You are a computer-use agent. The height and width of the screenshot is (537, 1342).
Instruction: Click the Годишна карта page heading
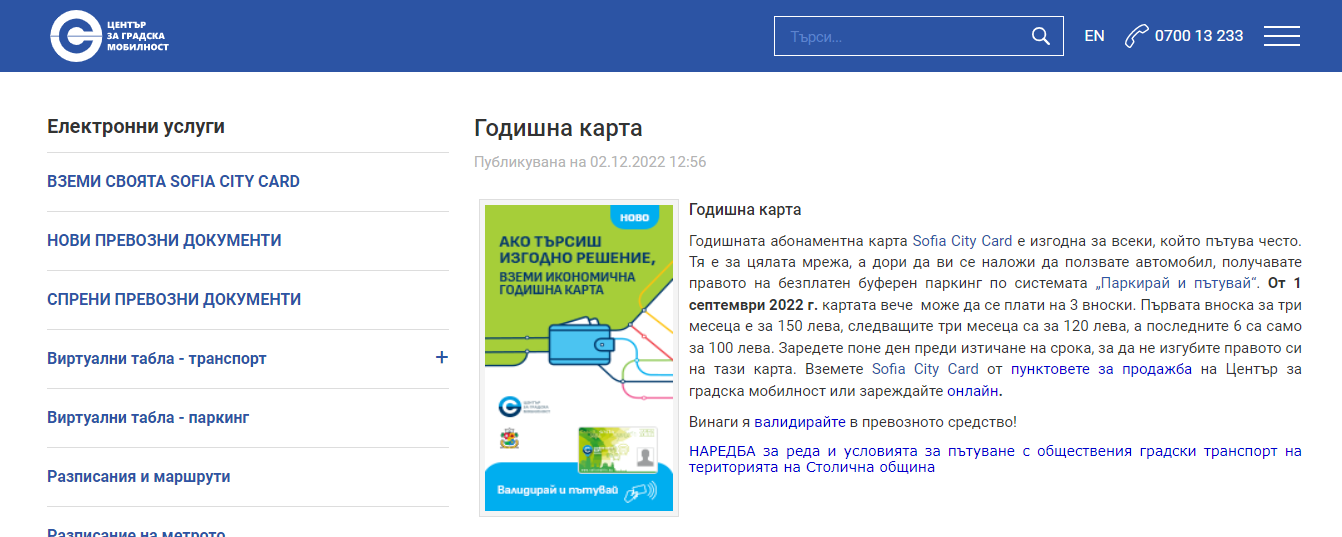coord(558,128)
